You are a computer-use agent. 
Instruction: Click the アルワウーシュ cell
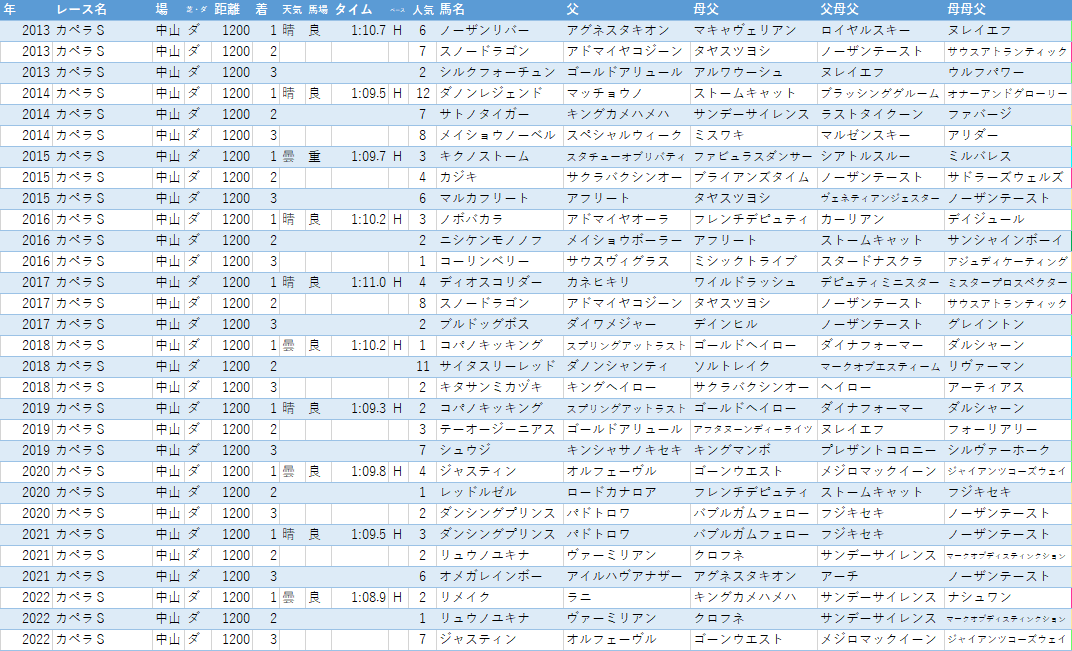coord(738,72)
